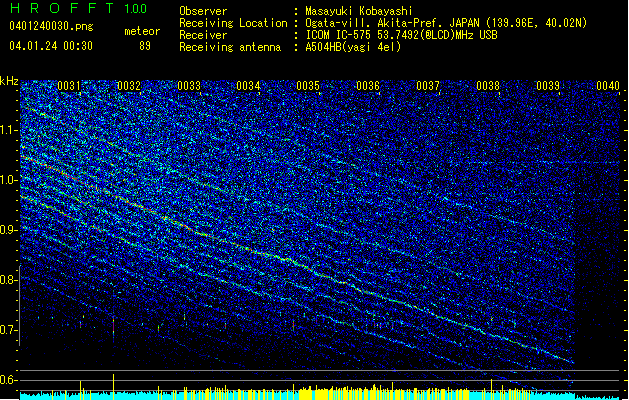This screenshot has height=400, width=629.
Task: Click the kHz axis unit label
Action: [9, 81]
